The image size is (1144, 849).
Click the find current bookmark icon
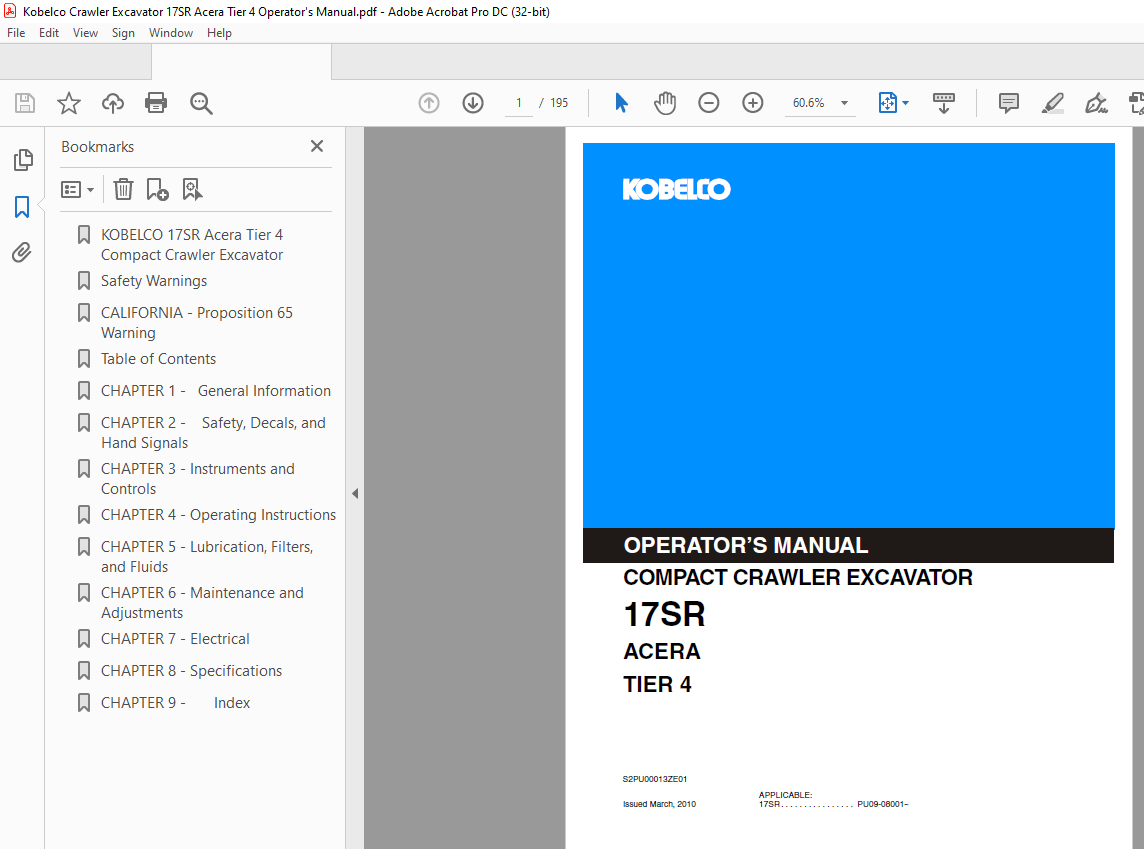192,190
